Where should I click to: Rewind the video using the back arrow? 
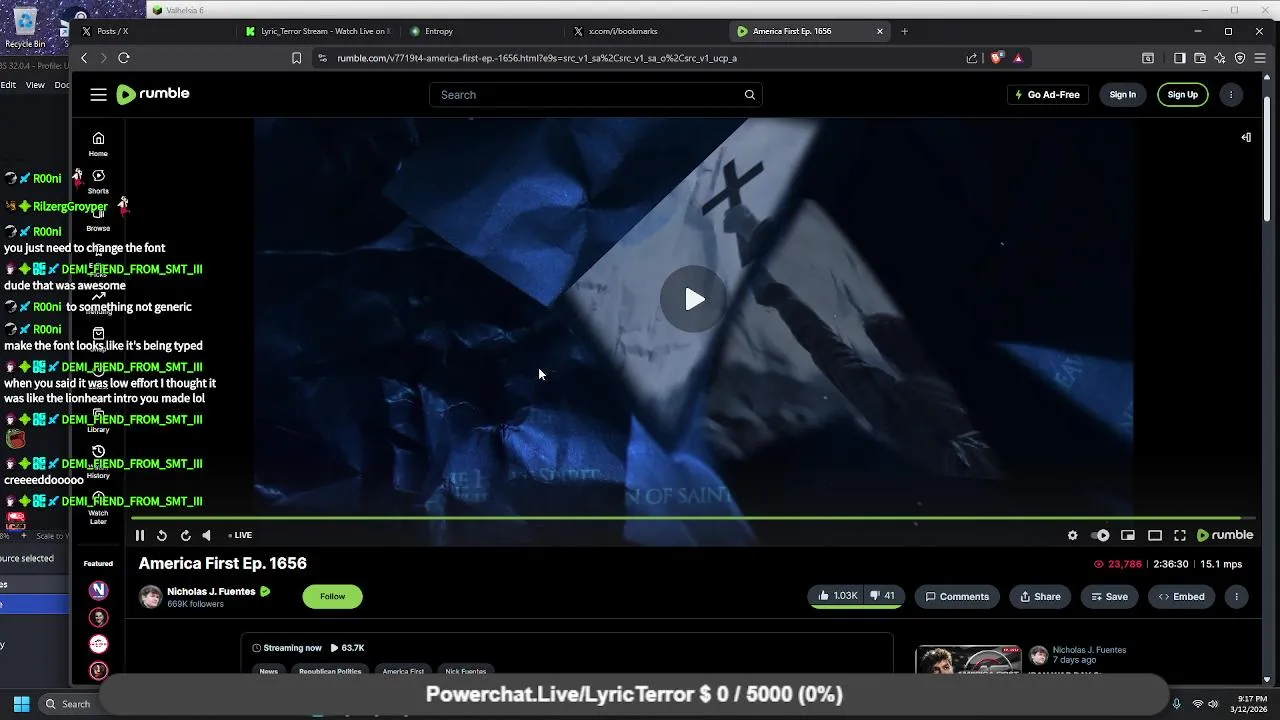(x=162, y=535)
